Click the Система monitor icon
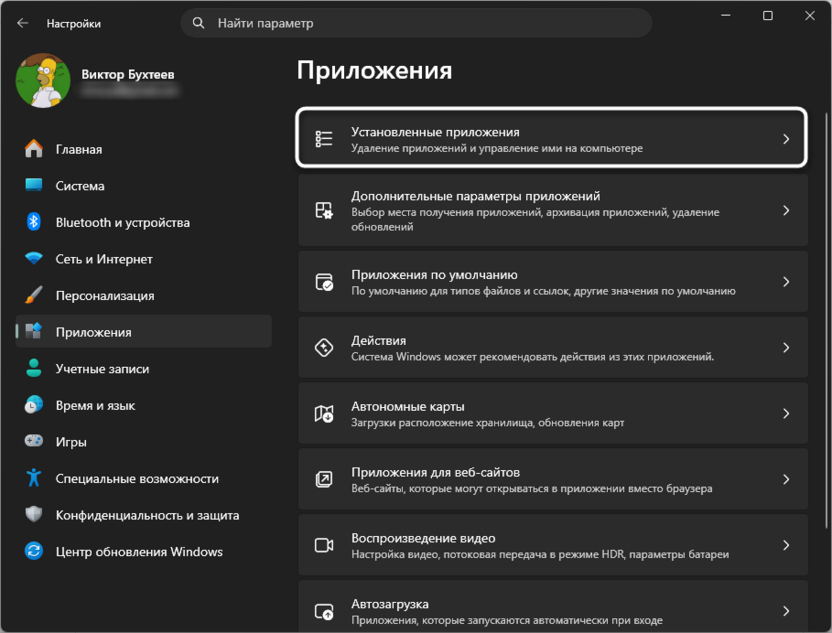 click(x=33, y=185)
